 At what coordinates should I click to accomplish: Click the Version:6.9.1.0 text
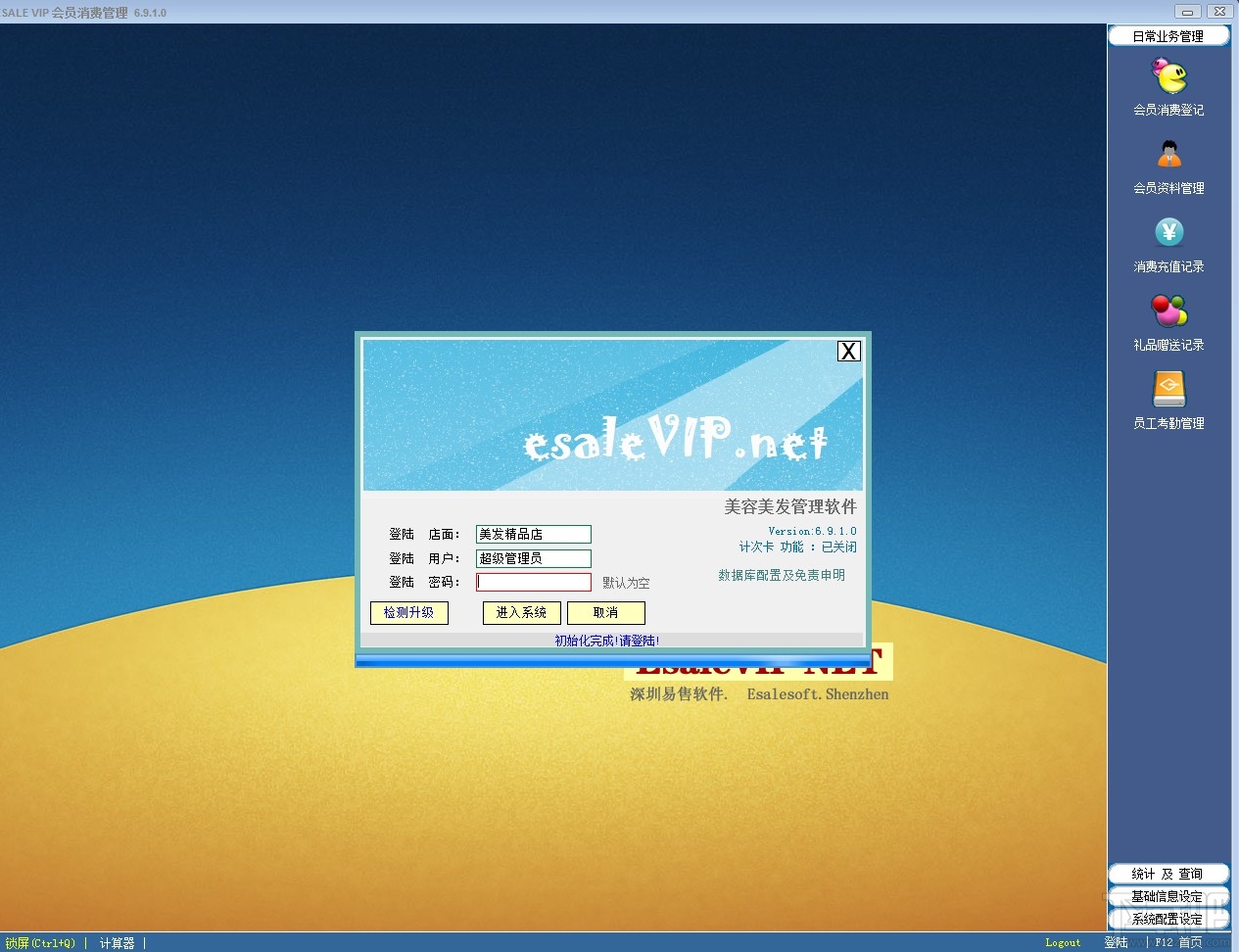(x=812, y=531)
